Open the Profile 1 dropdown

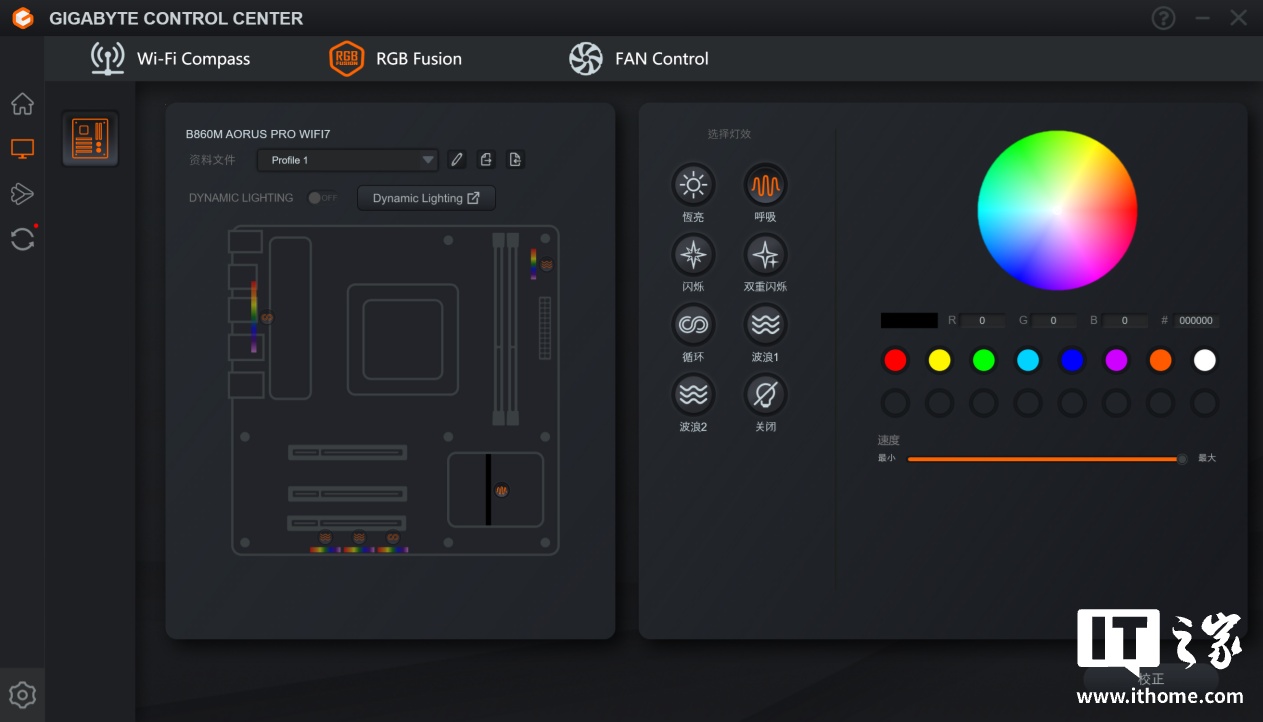point(347,160)
